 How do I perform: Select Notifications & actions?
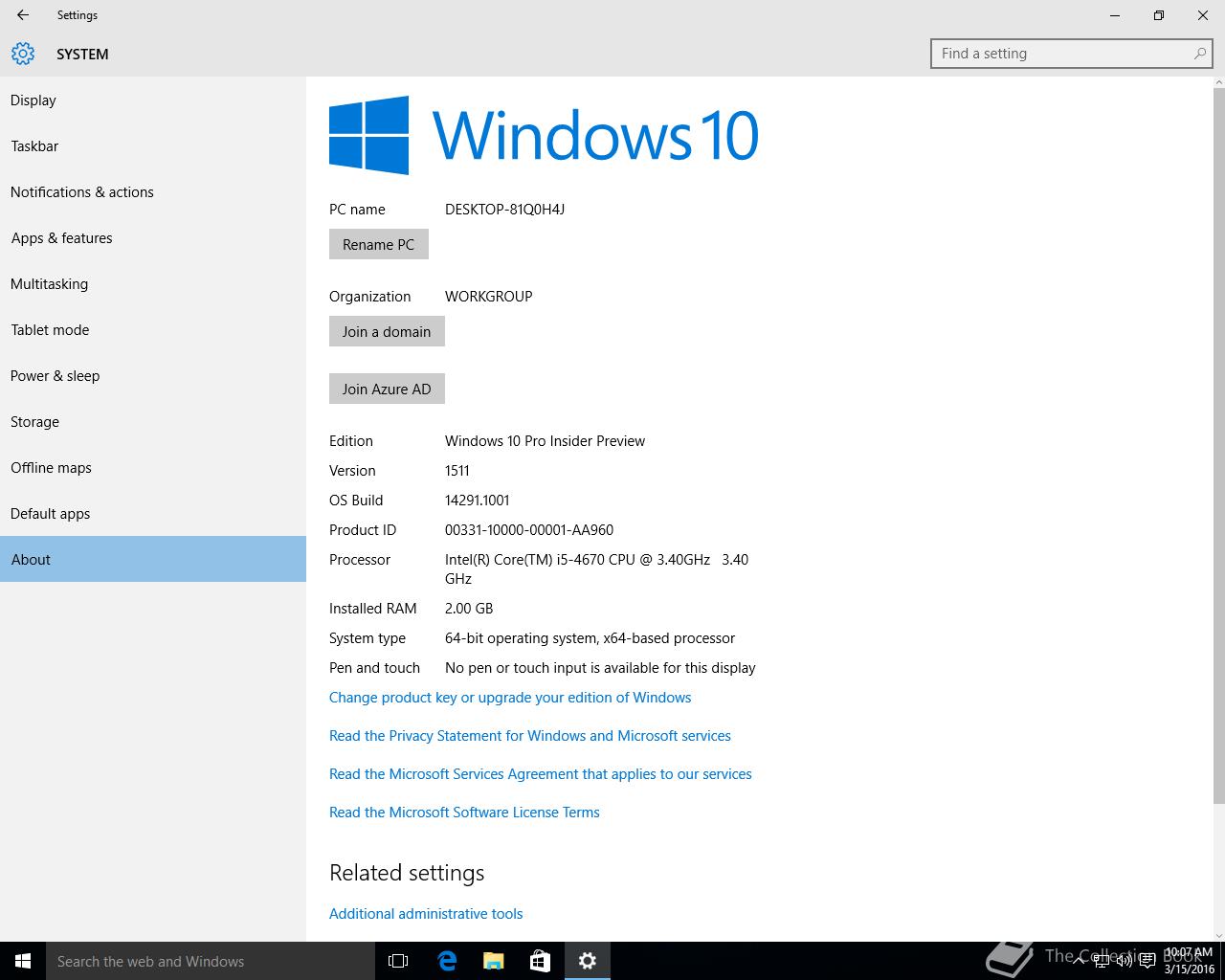point(153,191)
